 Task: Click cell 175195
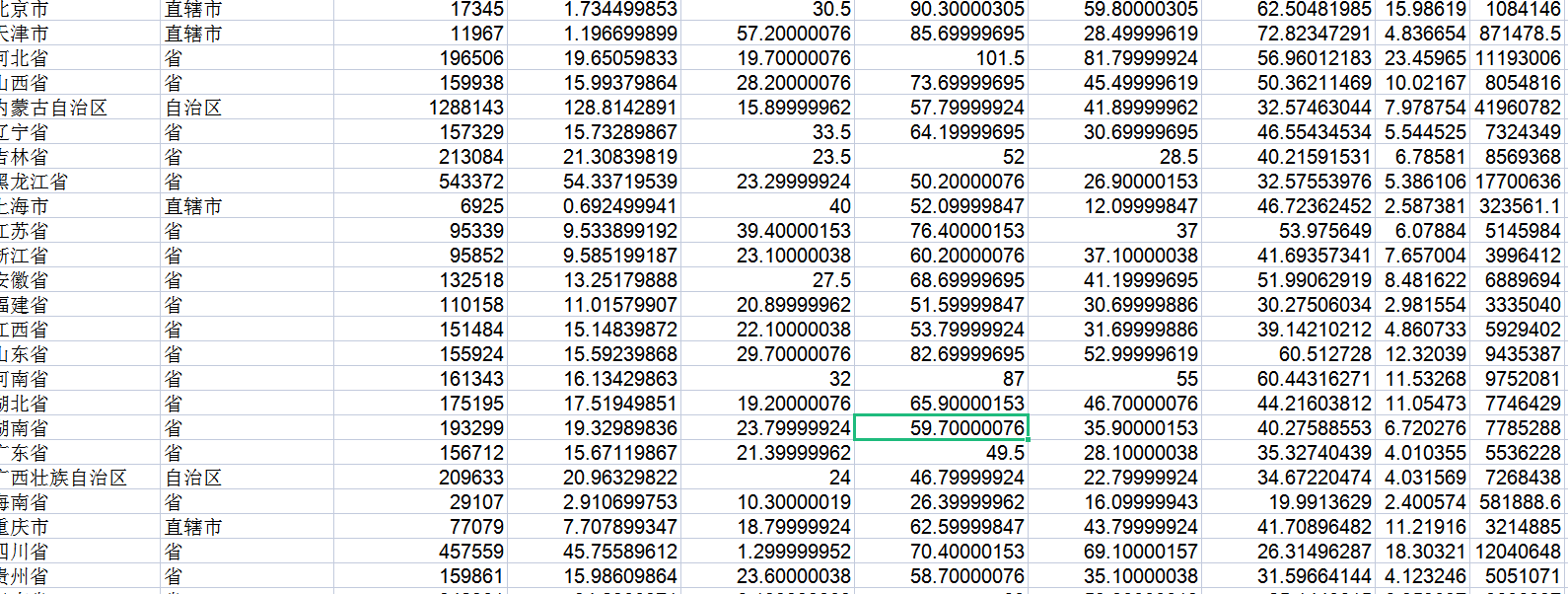pos(420,404)
